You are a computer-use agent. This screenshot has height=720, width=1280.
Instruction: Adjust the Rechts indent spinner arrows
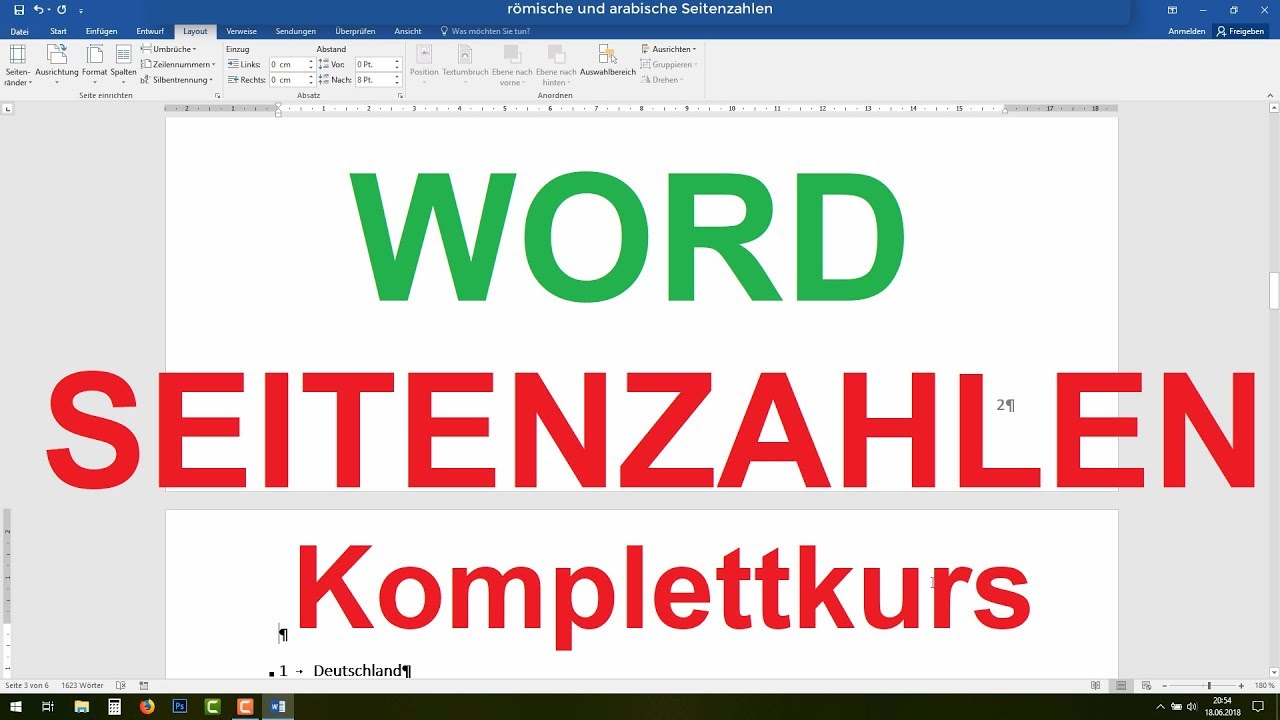(x=311, y=79)
